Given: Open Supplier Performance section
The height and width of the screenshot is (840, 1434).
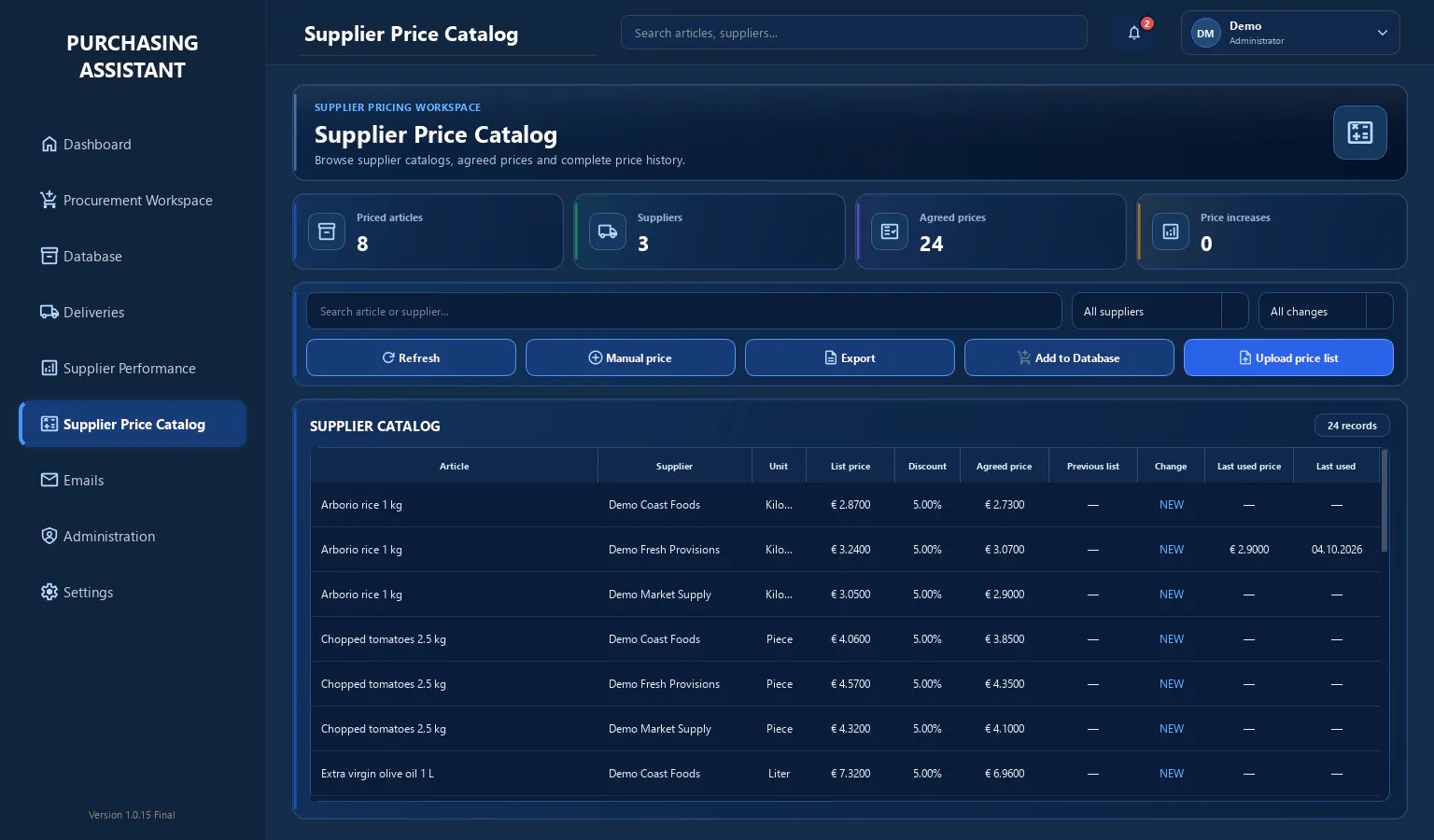Looking at the screenshot, I should point(133,368).
